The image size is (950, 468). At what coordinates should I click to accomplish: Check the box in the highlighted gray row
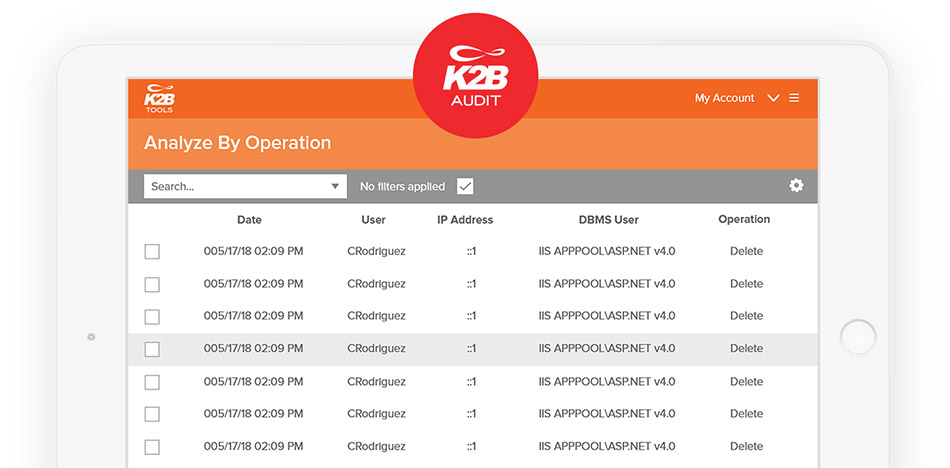pyautogui.click(x=152, y=349)
